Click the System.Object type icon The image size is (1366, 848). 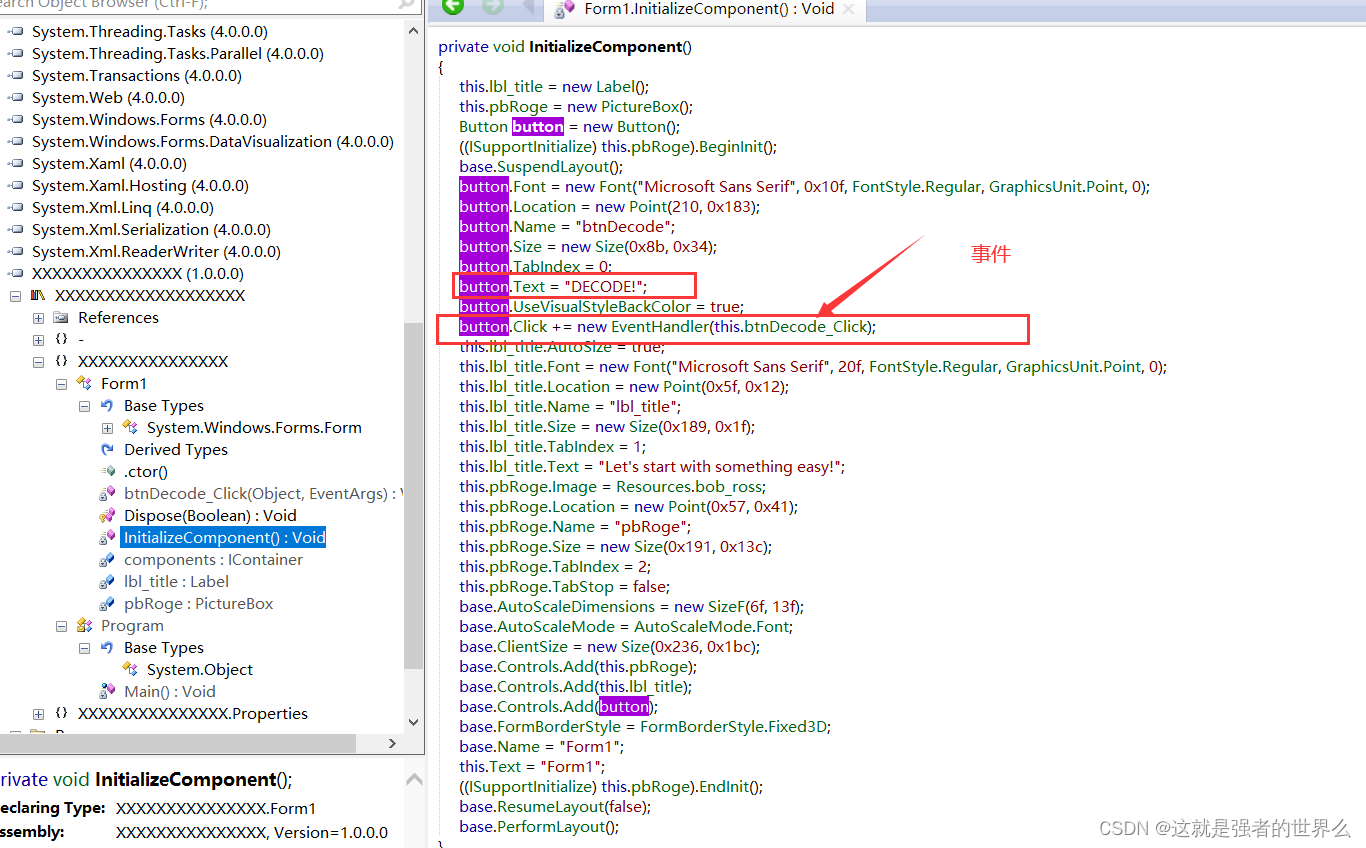click(131, 670)
